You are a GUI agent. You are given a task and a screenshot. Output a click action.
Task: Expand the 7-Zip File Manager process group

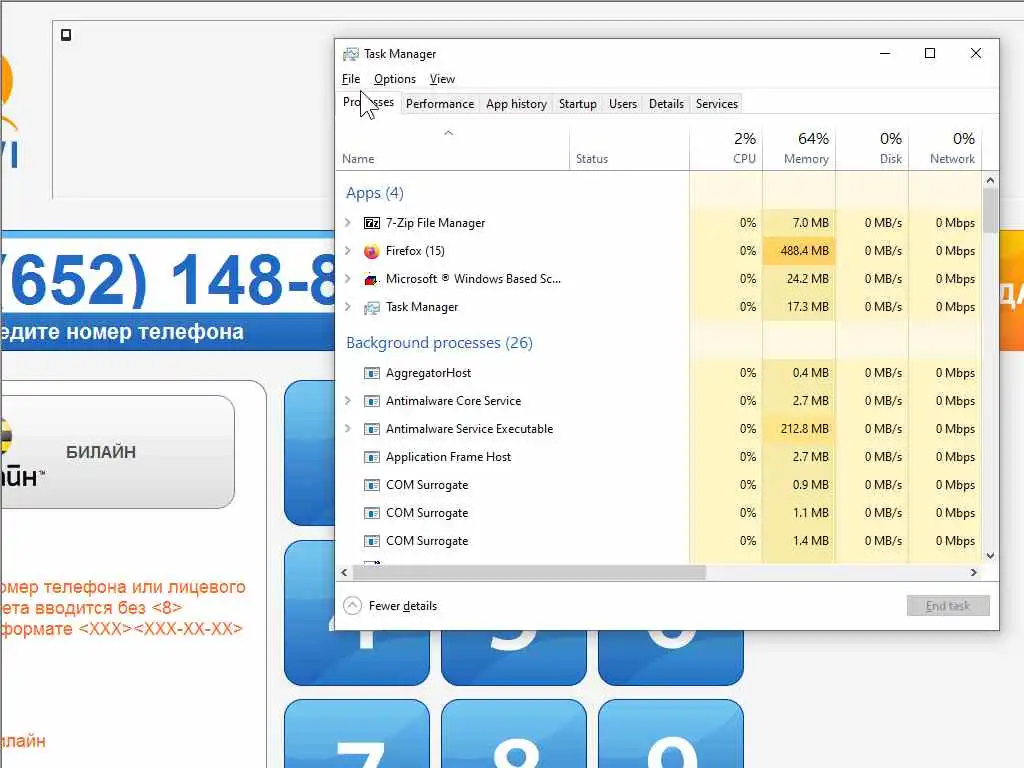[348, 223]
